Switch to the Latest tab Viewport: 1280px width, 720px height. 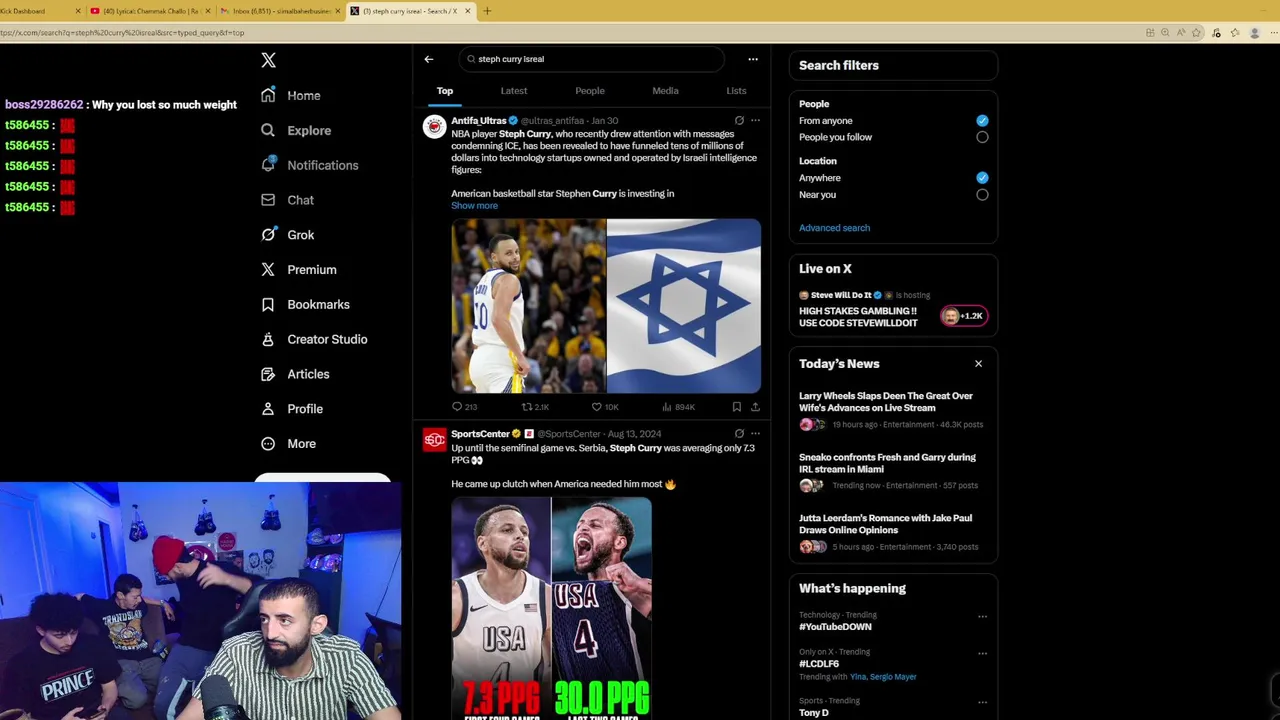[514, 91]
